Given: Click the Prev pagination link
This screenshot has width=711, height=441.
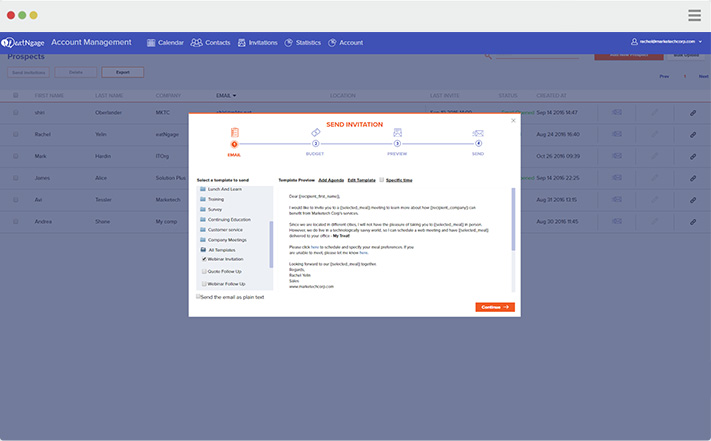Looking at the screenshot, I should (x=664, y=76).
